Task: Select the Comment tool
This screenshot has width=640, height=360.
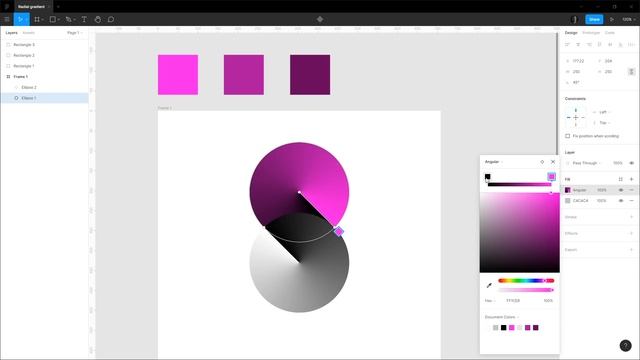Action: click(x=111, y=19)
